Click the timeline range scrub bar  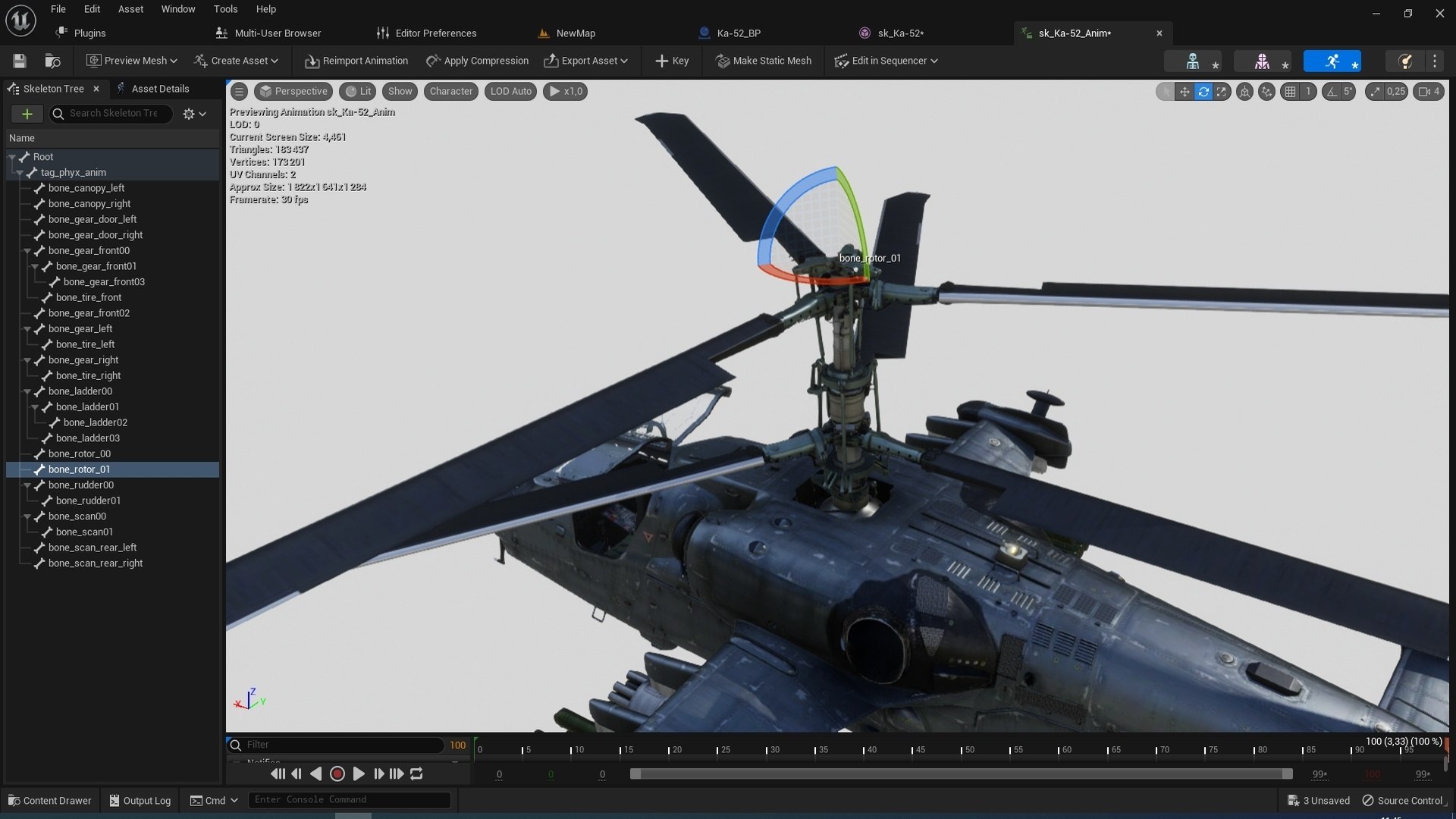pyautogui.click(x=962, y=773)
